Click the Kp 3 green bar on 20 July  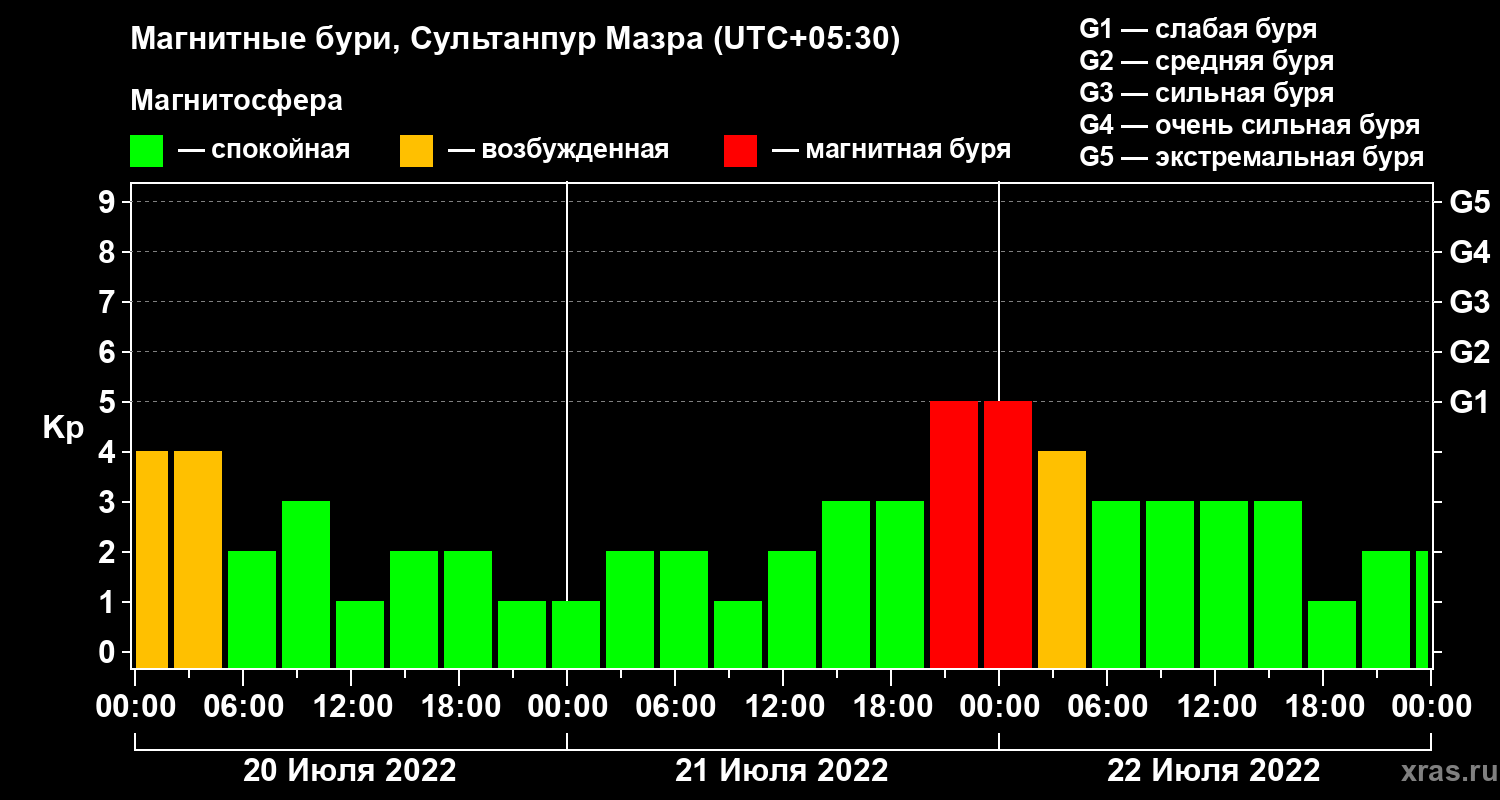[306, 584]
